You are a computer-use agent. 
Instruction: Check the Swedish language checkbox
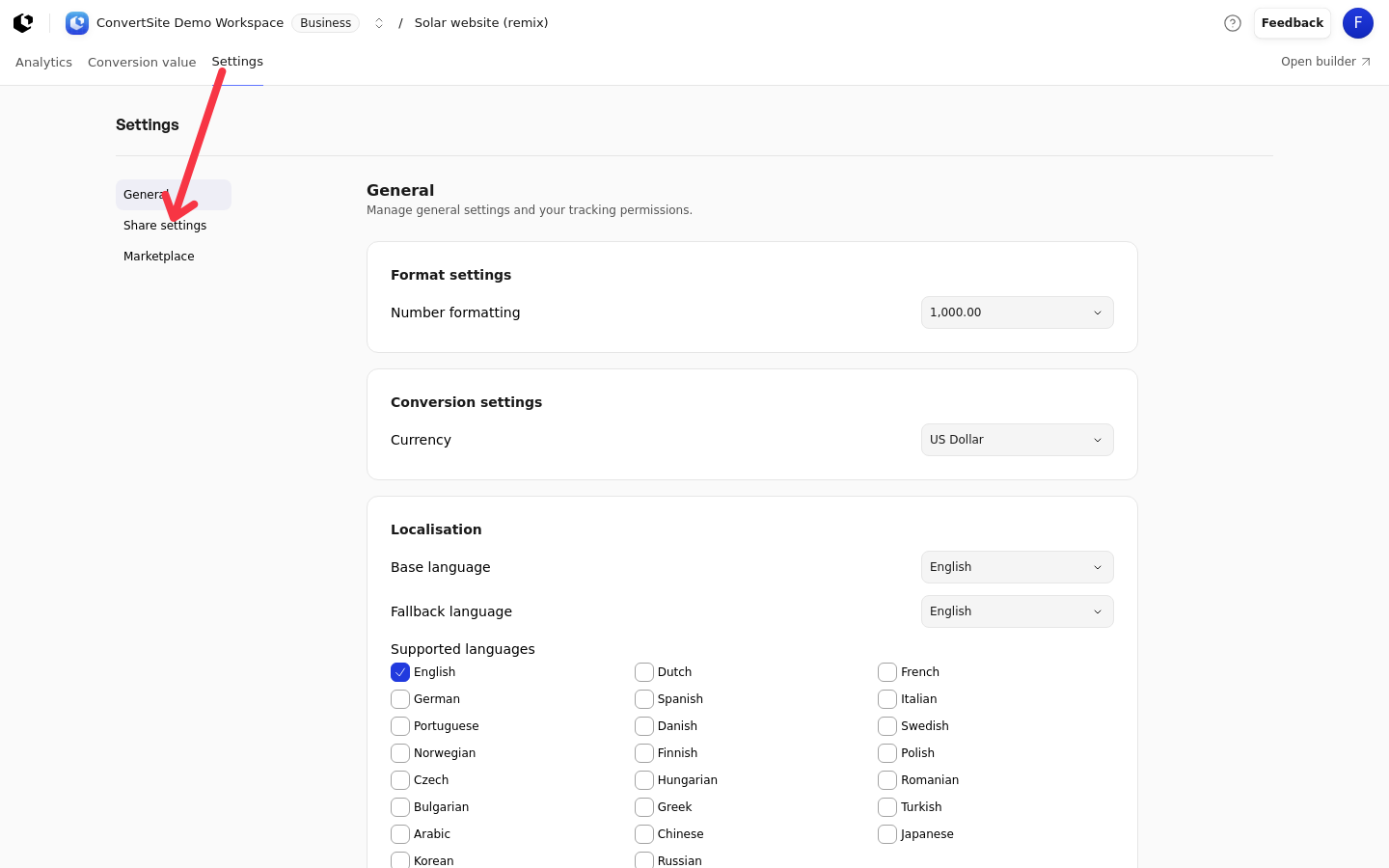(x=887, y=726)
